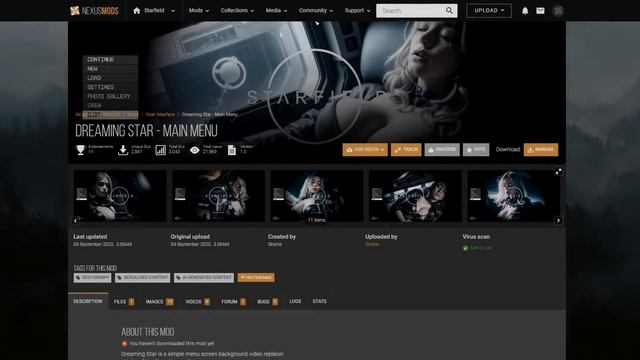Image resolution: width=640 pixels, height=360 pixels.
Task: Click the Unique DLs download icon
Action: [x=123, y=150]
